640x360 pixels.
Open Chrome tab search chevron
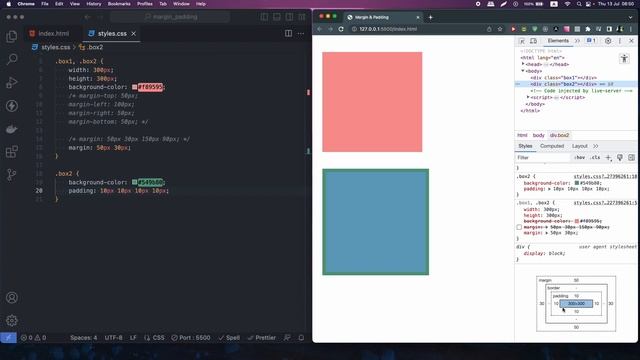click(x=631, y=17)
